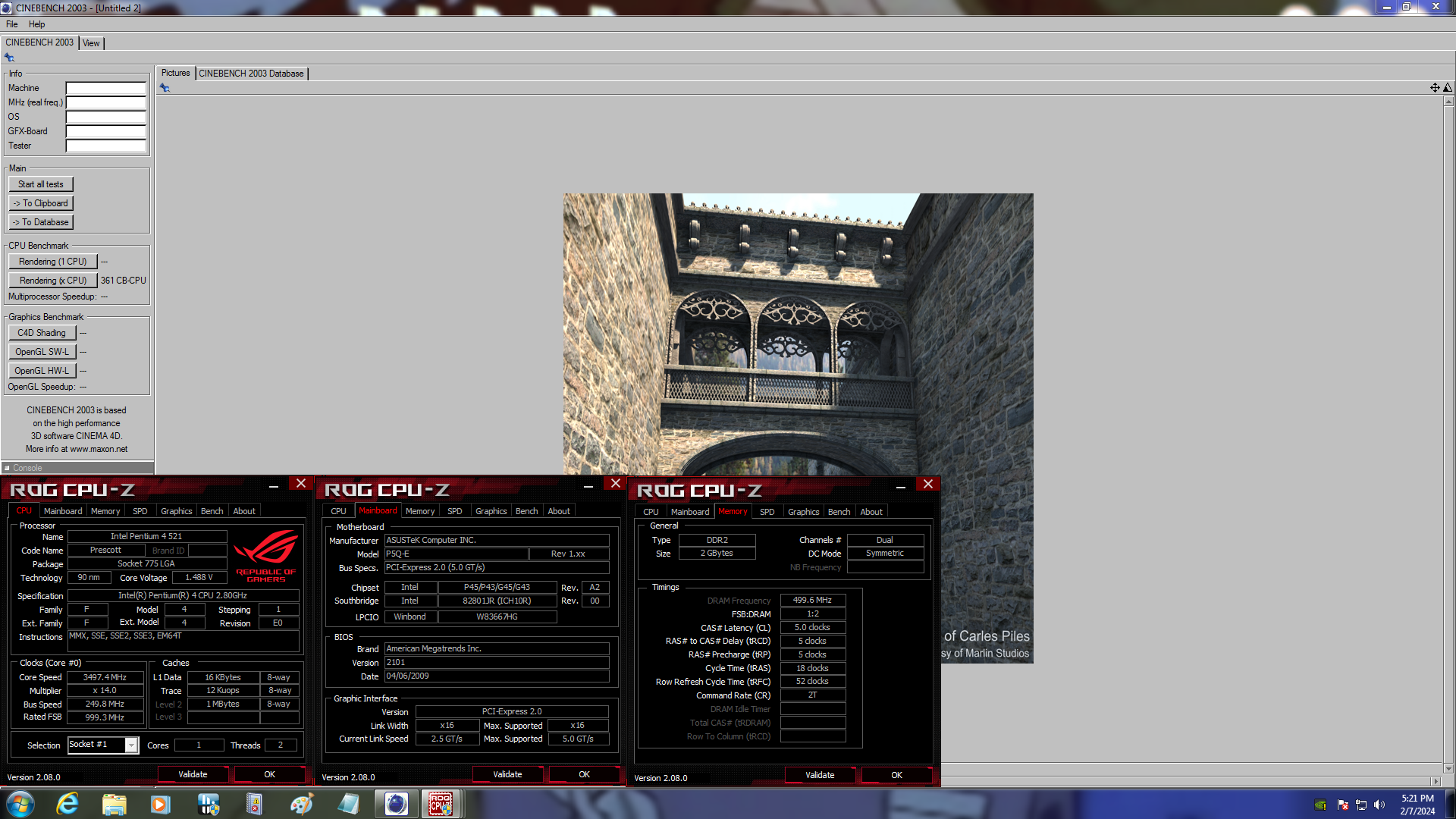
Task: Open the network tray icon
Action: [1361, 805]
